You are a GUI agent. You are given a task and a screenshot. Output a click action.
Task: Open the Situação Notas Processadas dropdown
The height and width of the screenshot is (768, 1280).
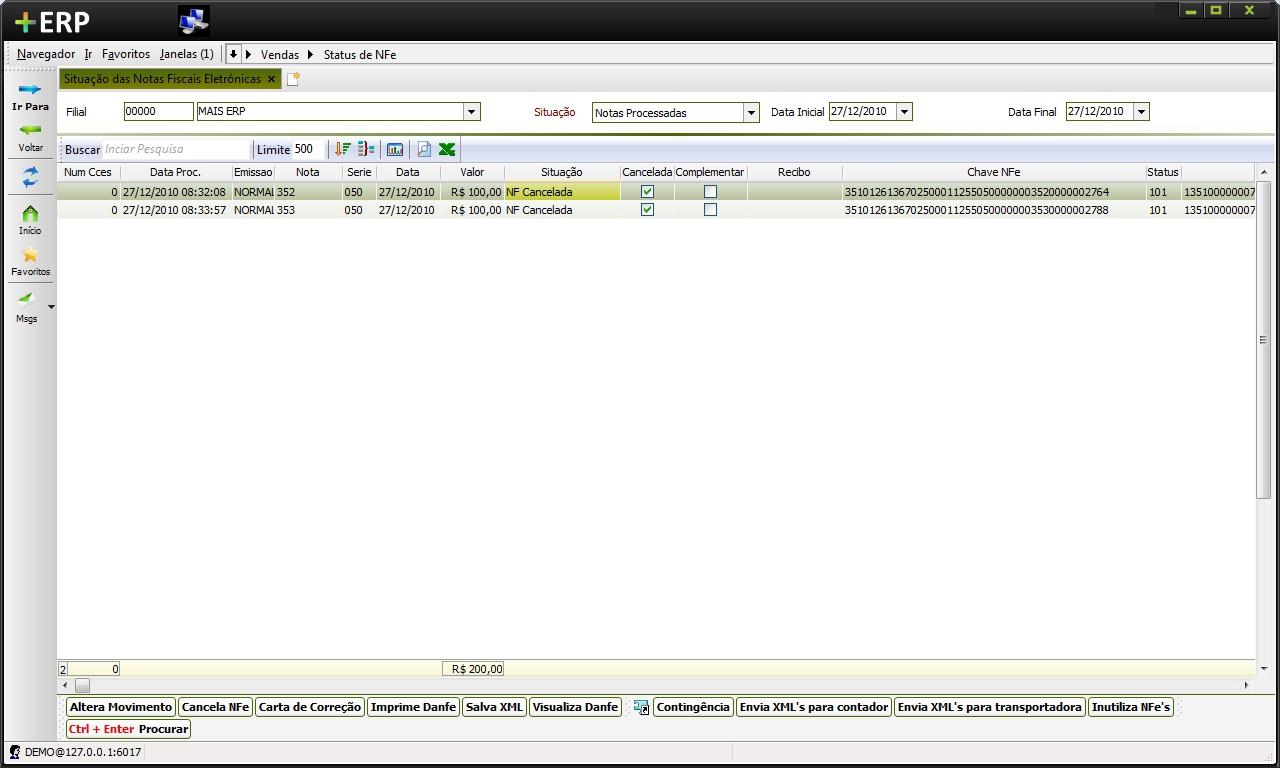point(751,113)
